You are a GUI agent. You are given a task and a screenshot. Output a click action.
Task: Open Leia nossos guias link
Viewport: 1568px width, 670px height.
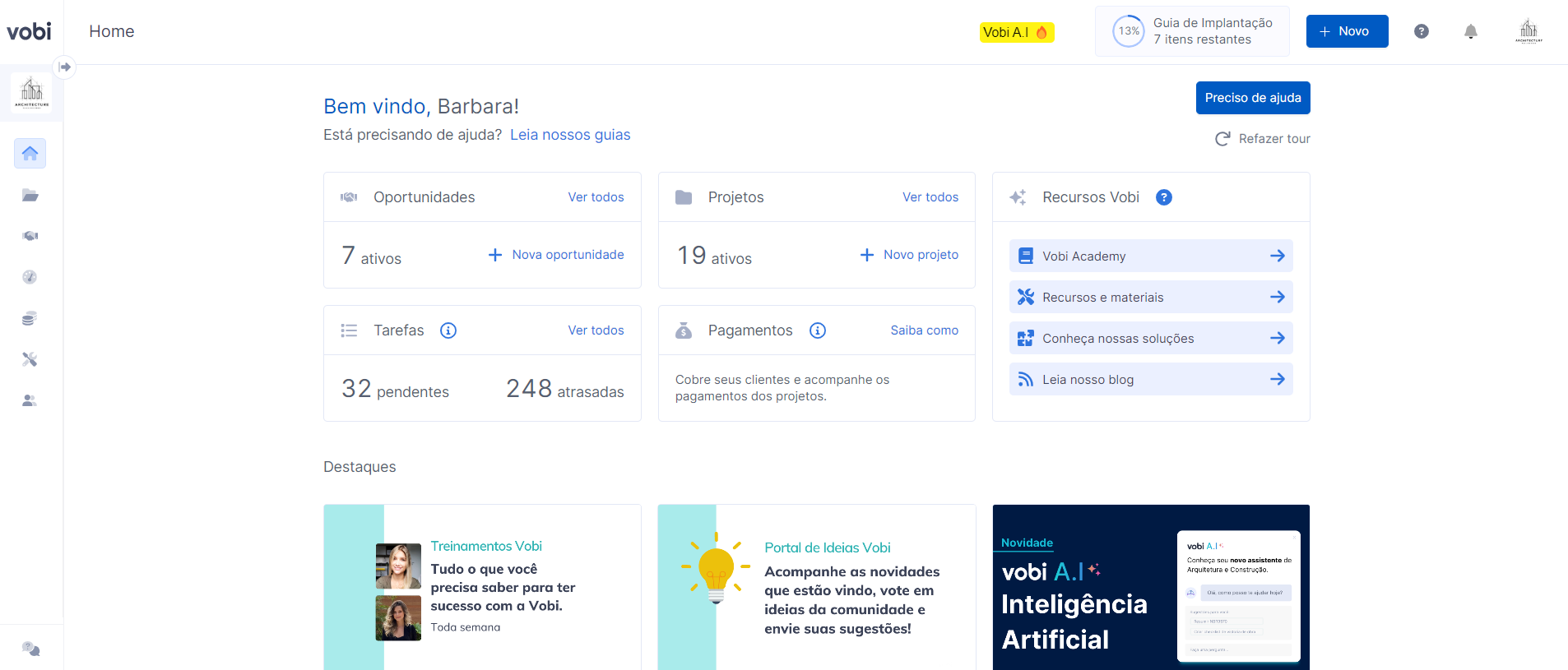point(570,135)
